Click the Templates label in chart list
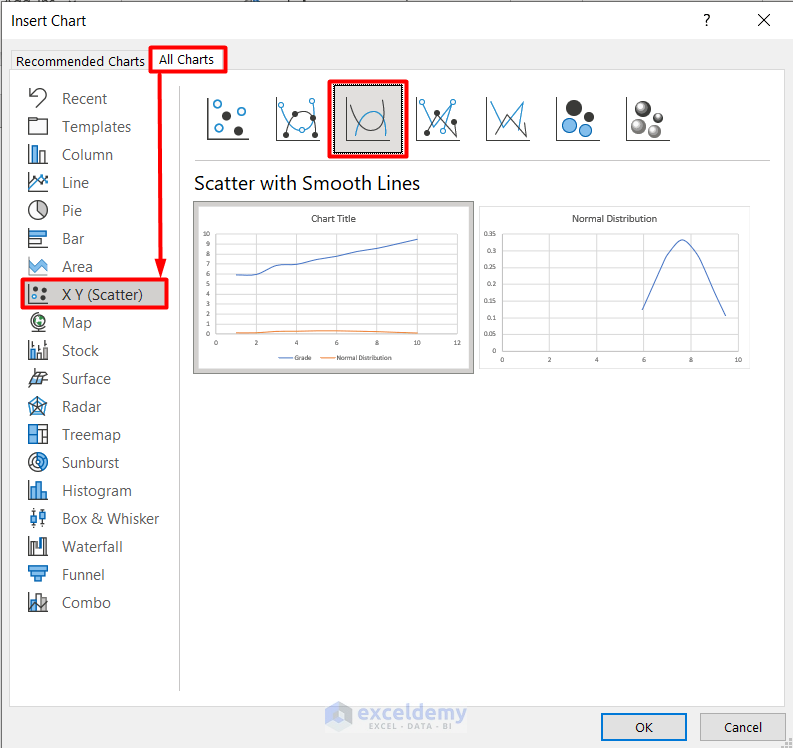This screenshot has height=748, width=793. pos(96,126)
